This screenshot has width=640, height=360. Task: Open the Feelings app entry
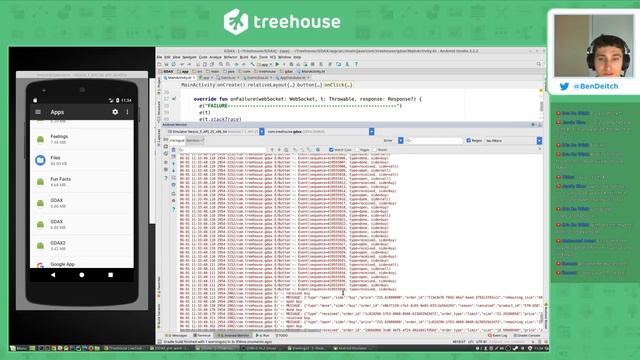pos(82,139)
